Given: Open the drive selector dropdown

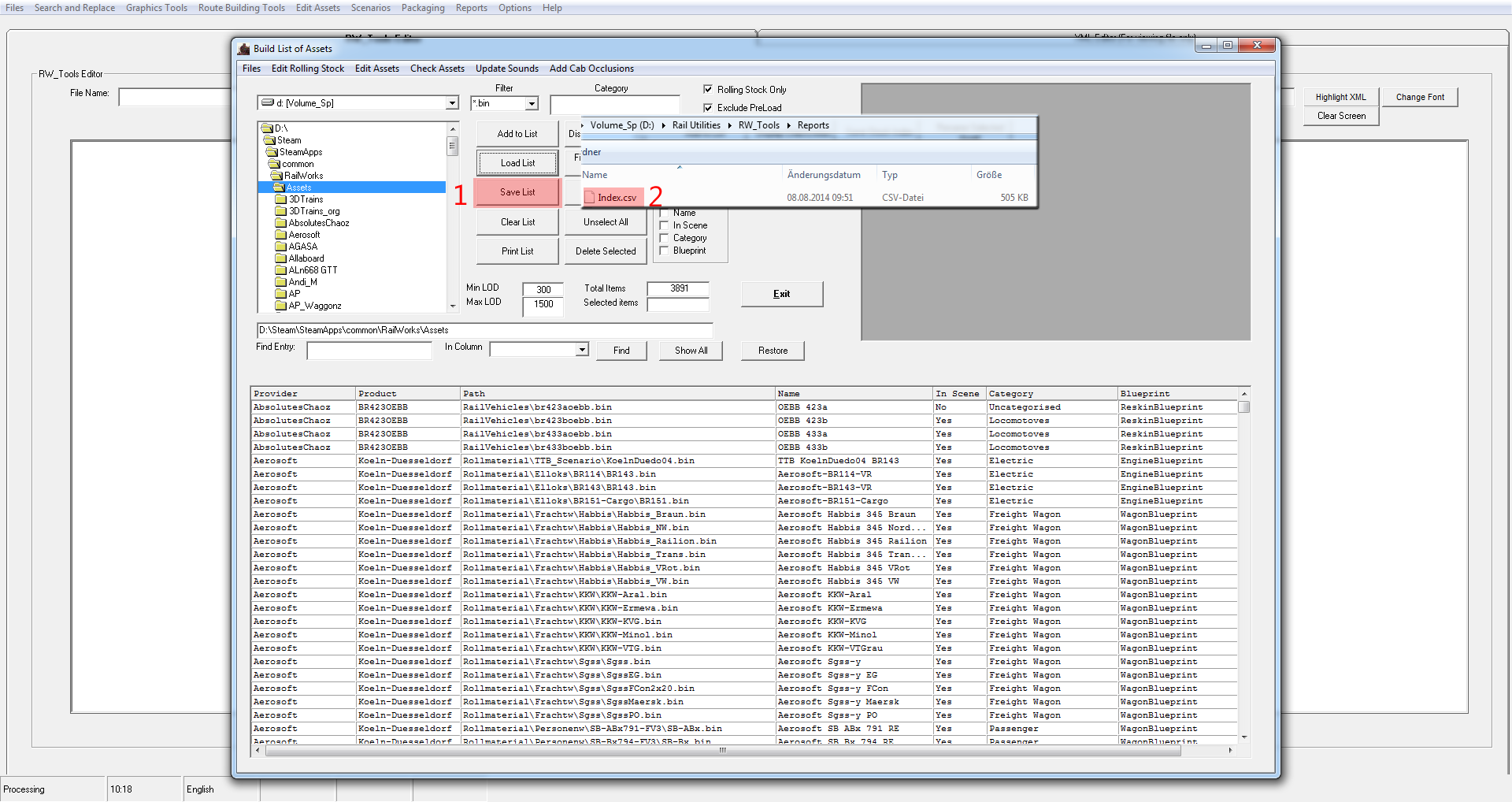Looking at the screenshot, I should click(x=452, y=103).
